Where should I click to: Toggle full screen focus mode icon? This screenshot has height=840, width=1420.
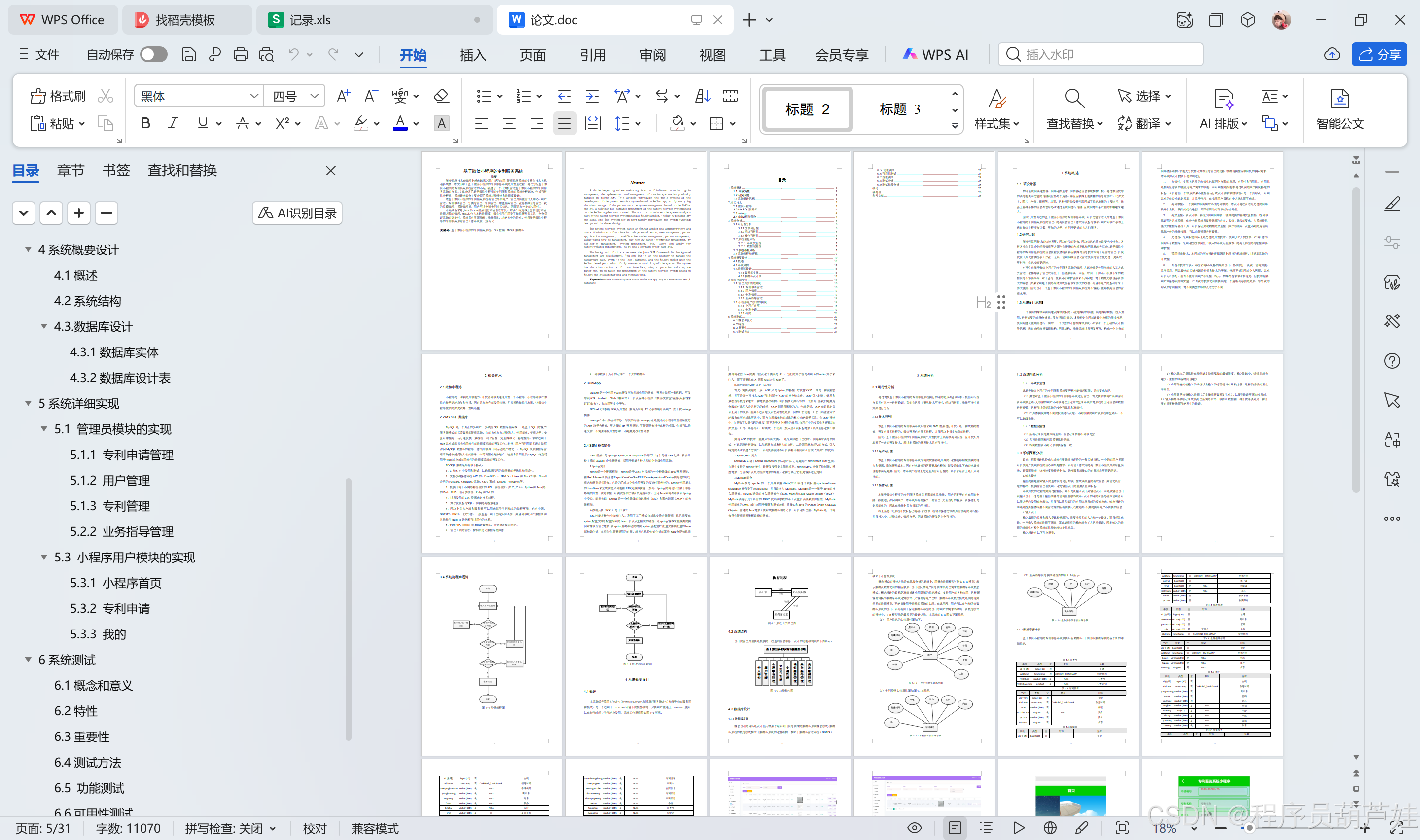[1122, 828]
